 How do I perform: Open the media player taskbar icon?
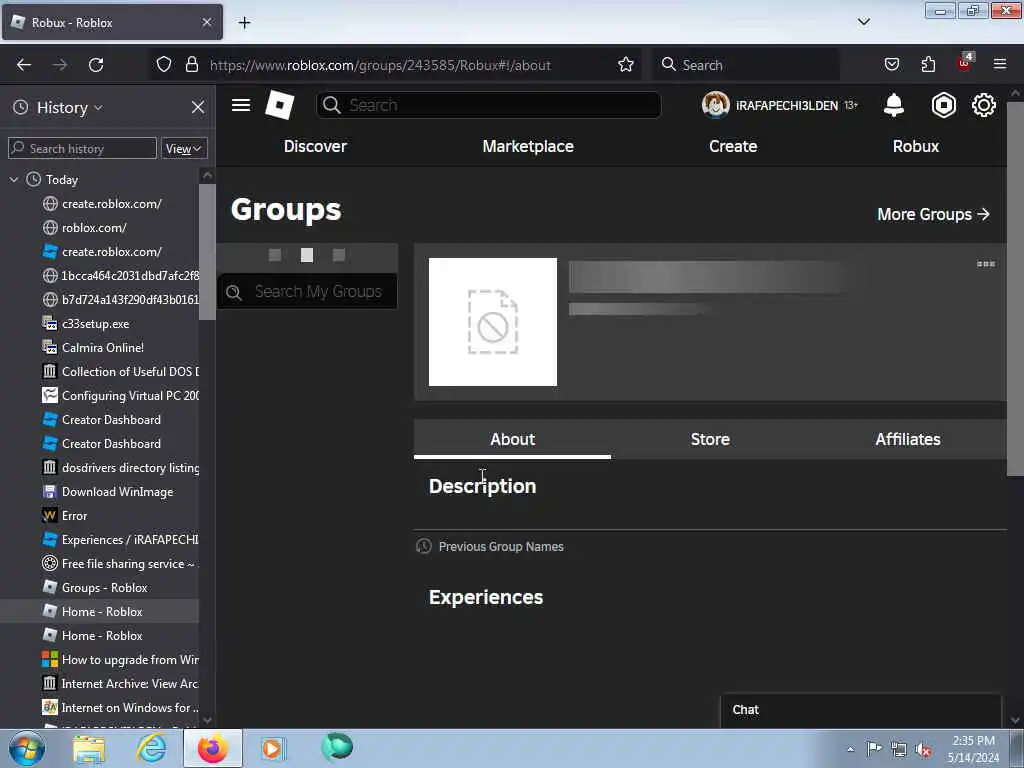click(273, 749)
